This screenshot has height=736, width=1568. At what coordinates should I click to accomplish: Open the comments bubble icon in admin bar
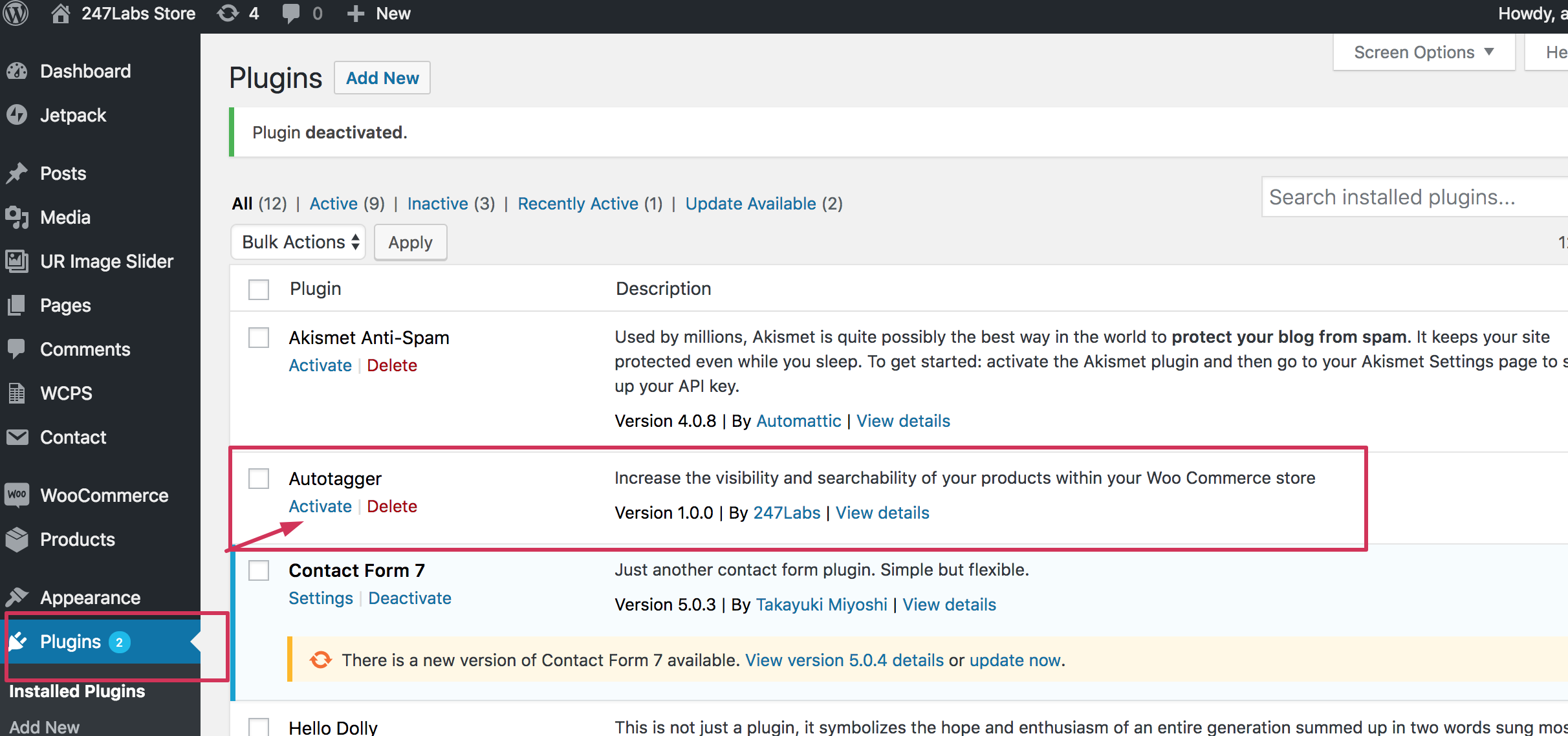[291, 14]
